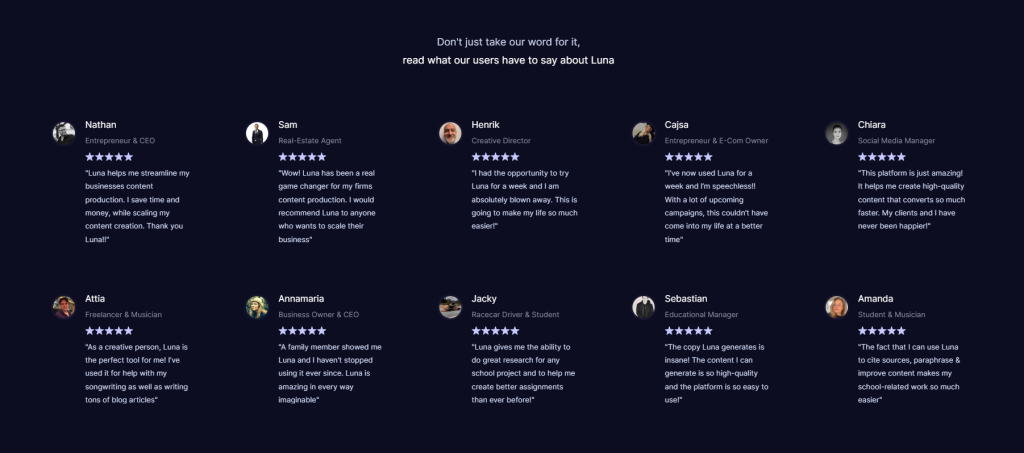This screenshot has width=1024, height=453.
Task: Select Annamaria's profile photo
Action: click(x=257, y=307)
